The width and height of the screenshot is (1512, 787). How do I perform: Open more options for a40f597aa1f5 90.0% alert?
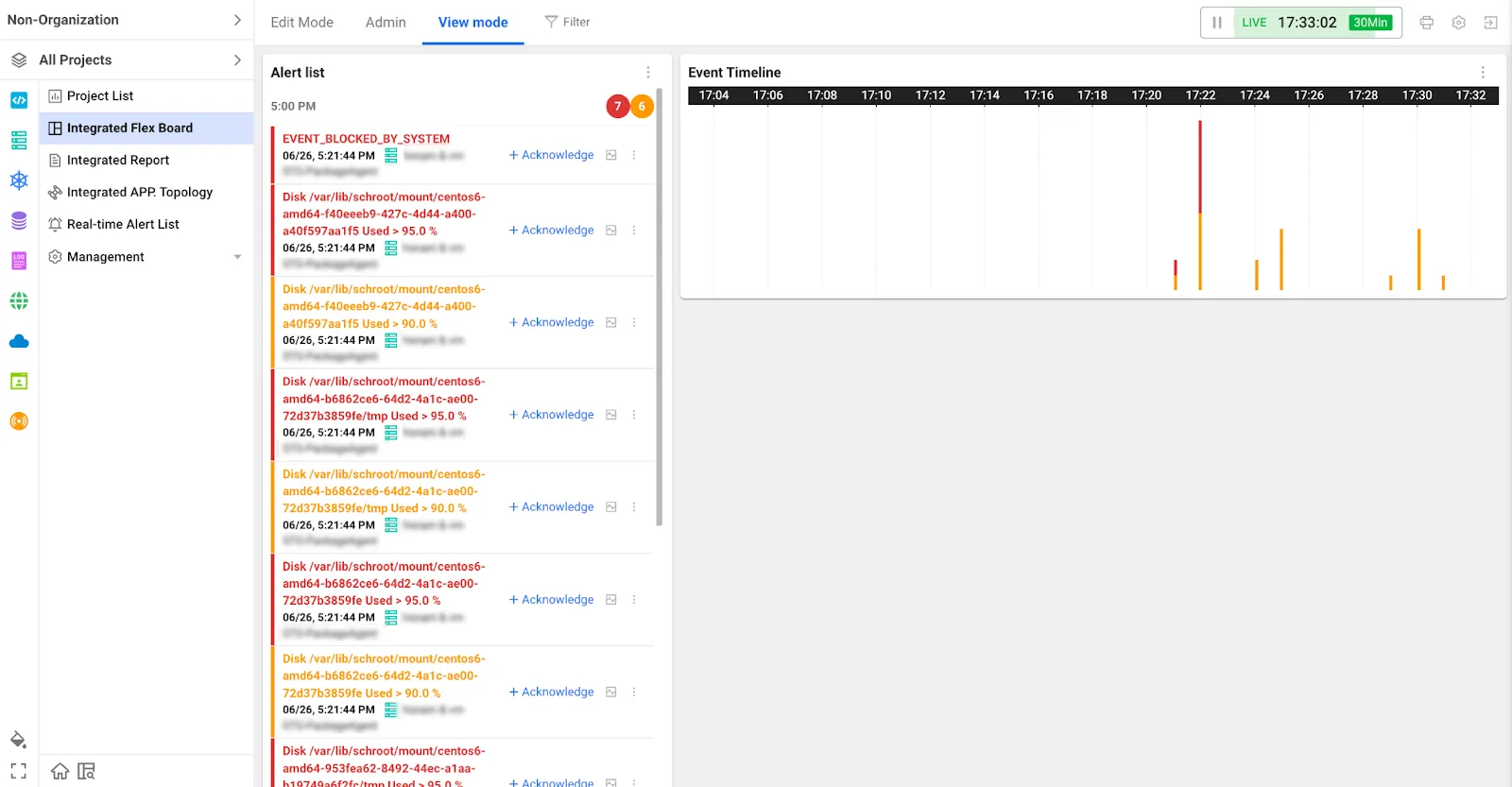click(634, 323)
